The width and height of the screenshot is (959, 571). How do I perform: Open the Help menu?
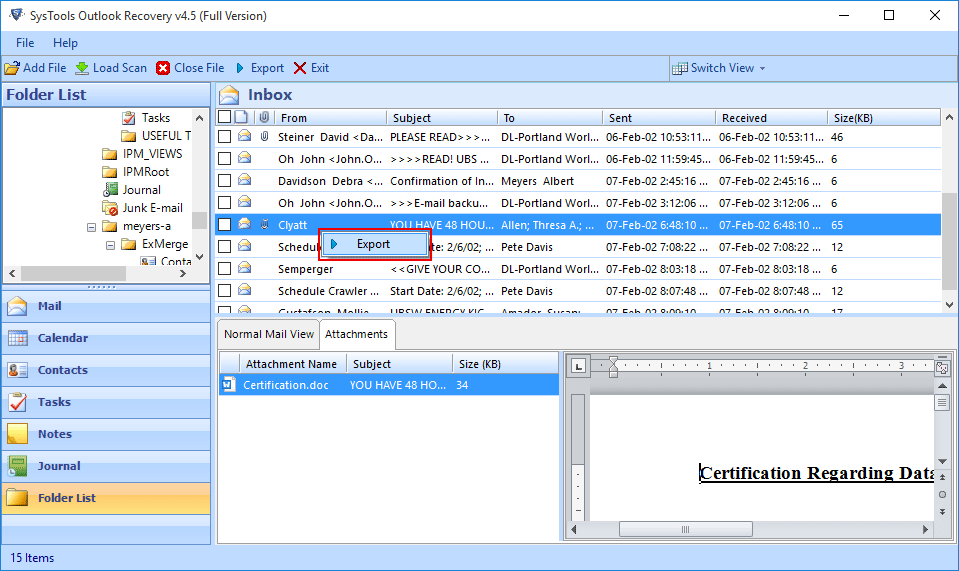coord(65,43)
